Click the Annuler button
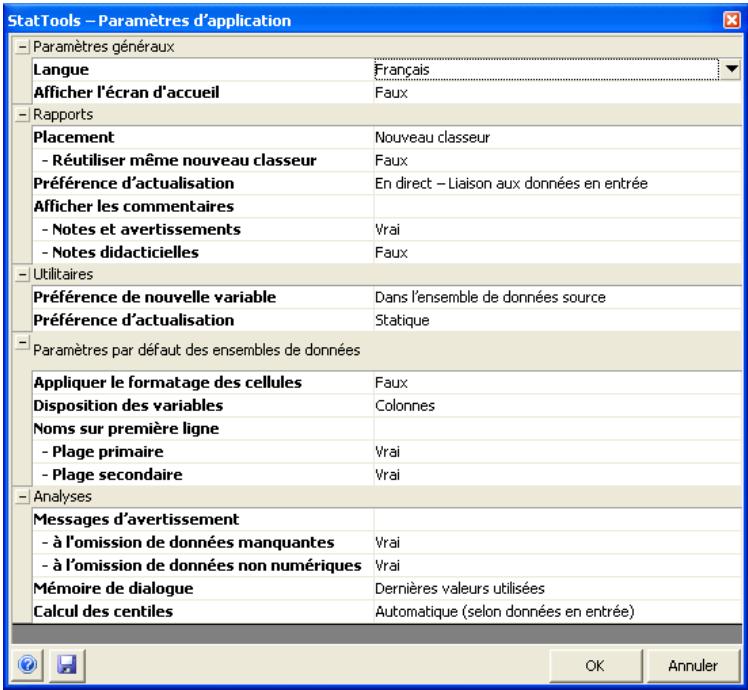The width and height of the screenshot is (748, 690). click(x=693, y=665)
